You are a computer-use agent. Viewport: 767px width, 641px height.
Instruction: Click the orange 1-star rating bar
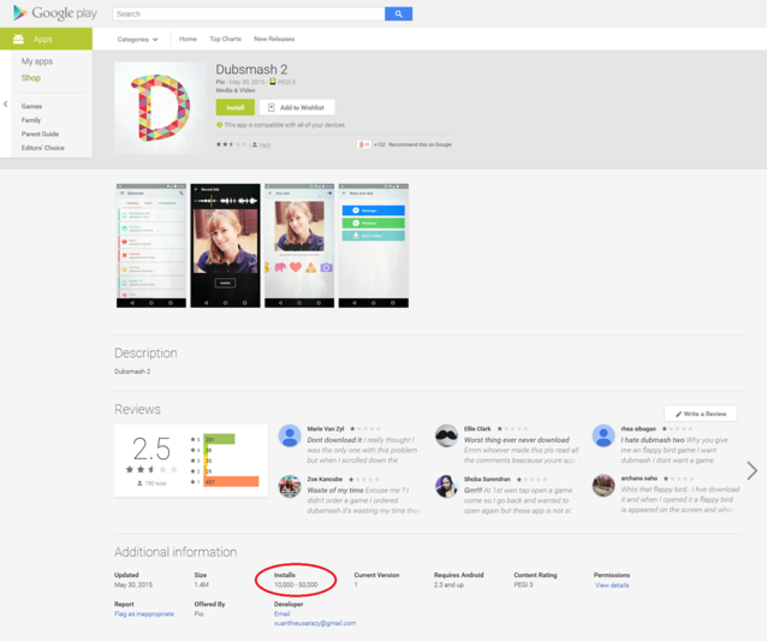[231, 482]
